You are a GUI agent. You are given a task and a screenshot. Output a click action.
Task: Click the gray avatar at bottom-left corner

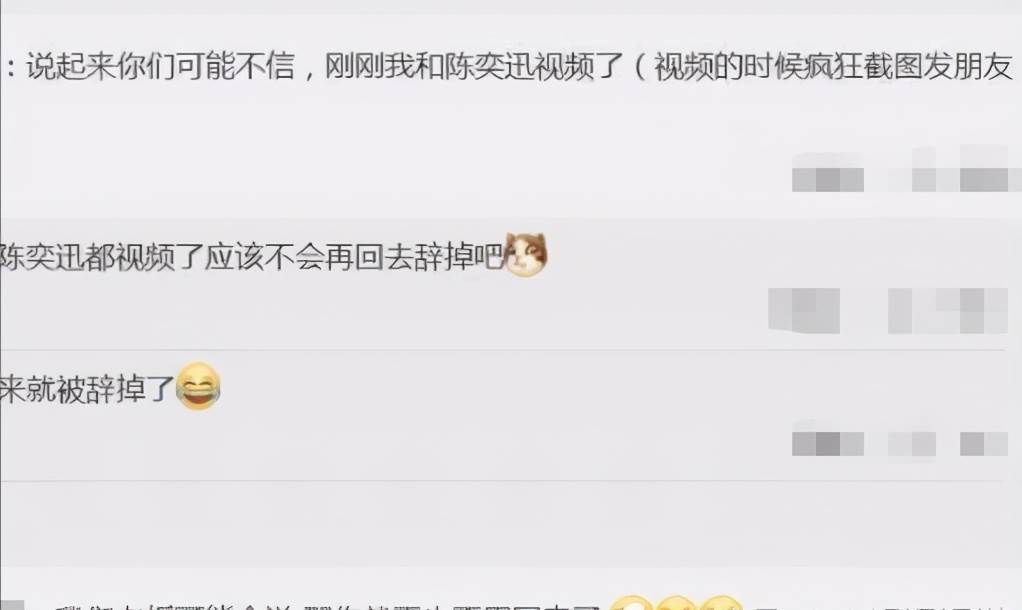pos(12,605)
